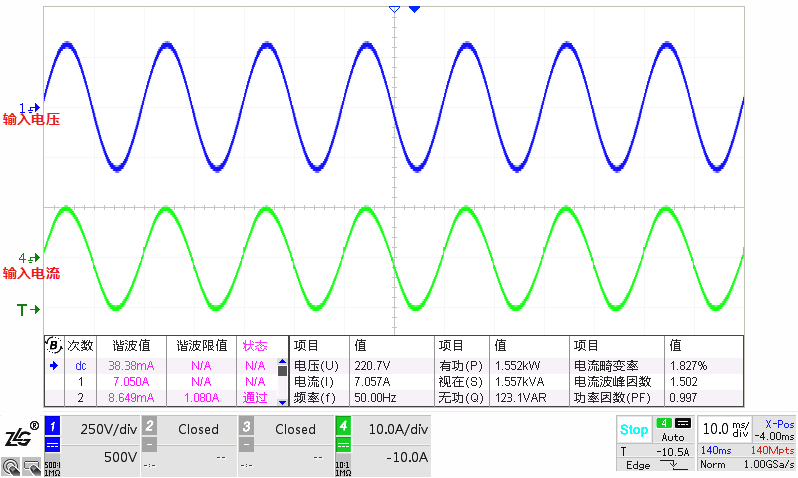The height and width of the screenshot is (478, 798).
Task: Click the falling Edge trigger slope icon
Action: coord(673,465)
